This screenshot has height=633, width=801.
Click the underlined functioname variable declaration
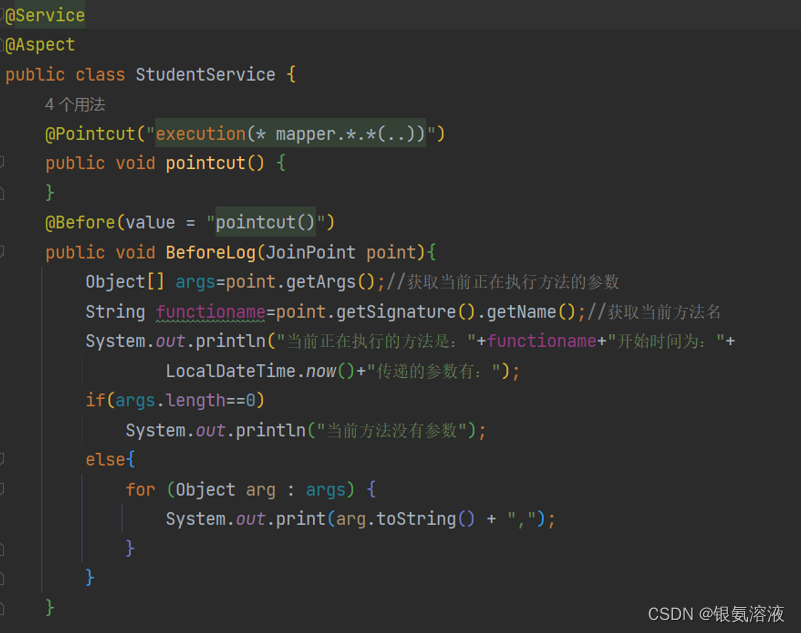tap(210, 312)
